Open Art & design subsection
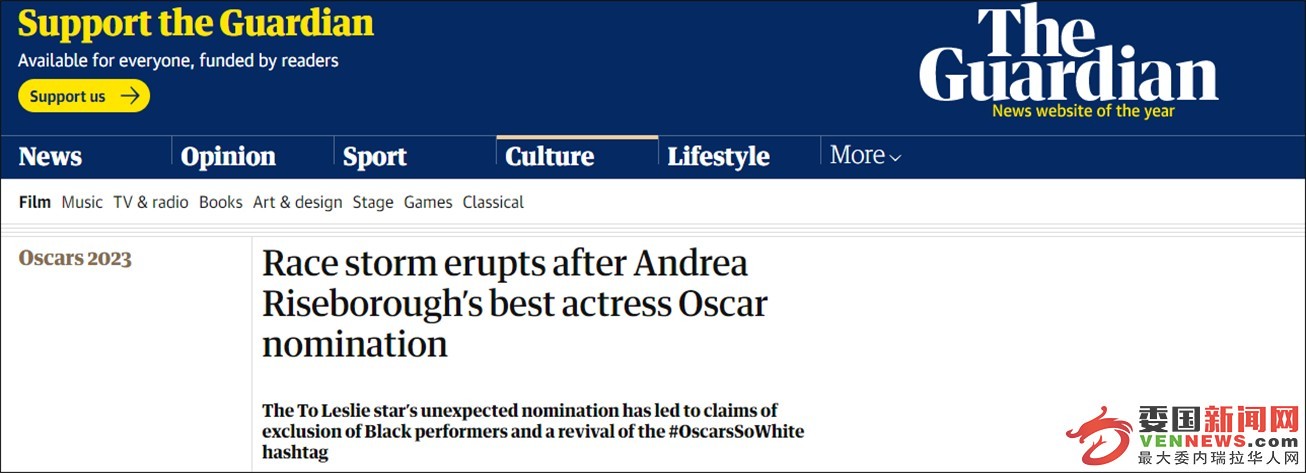Viewport: 1306px width, 473px height. click(x=298, y=202)
